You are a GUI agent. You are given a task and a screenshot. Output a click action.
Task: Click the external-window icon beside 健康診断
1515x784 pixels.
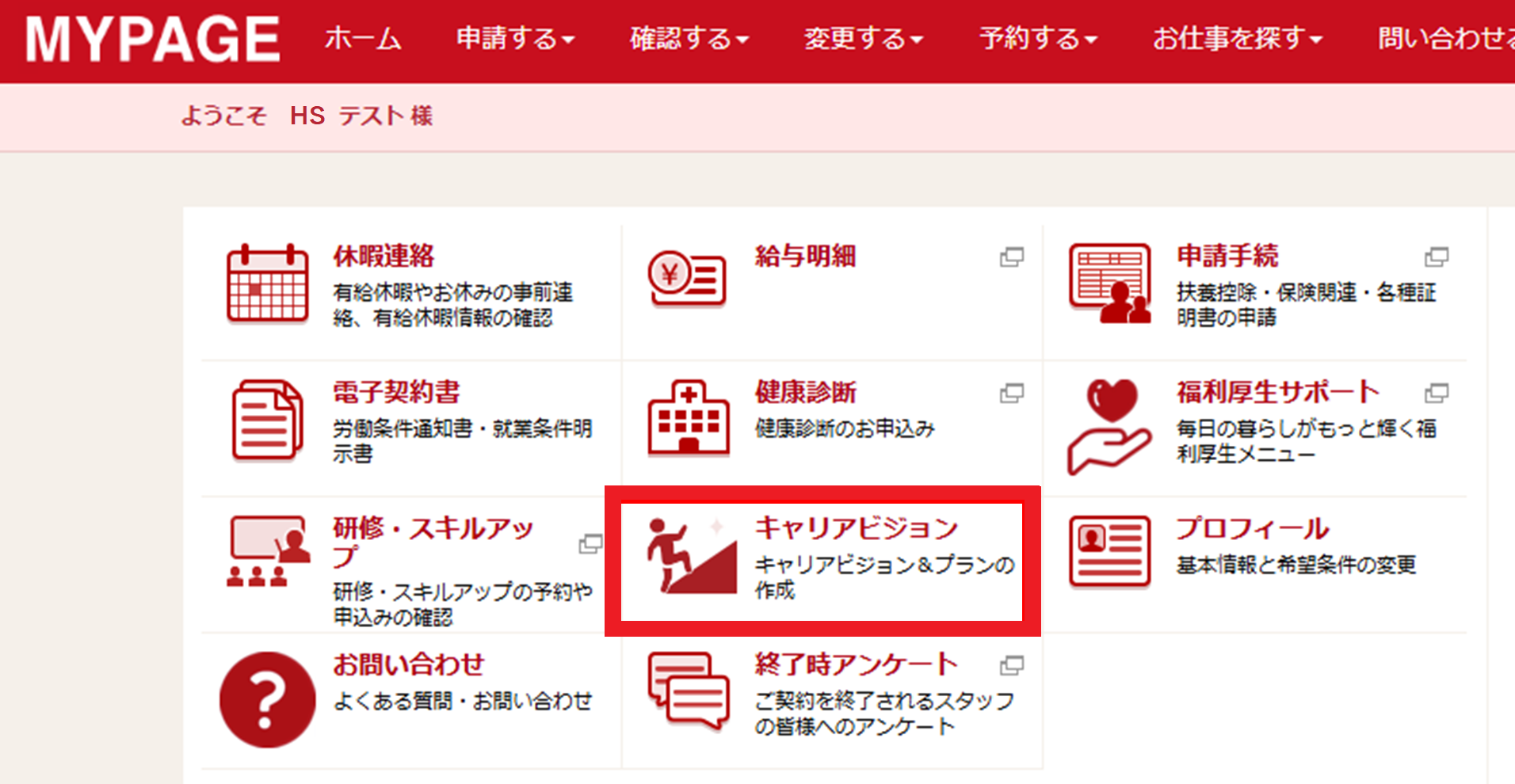point(1012,393)
